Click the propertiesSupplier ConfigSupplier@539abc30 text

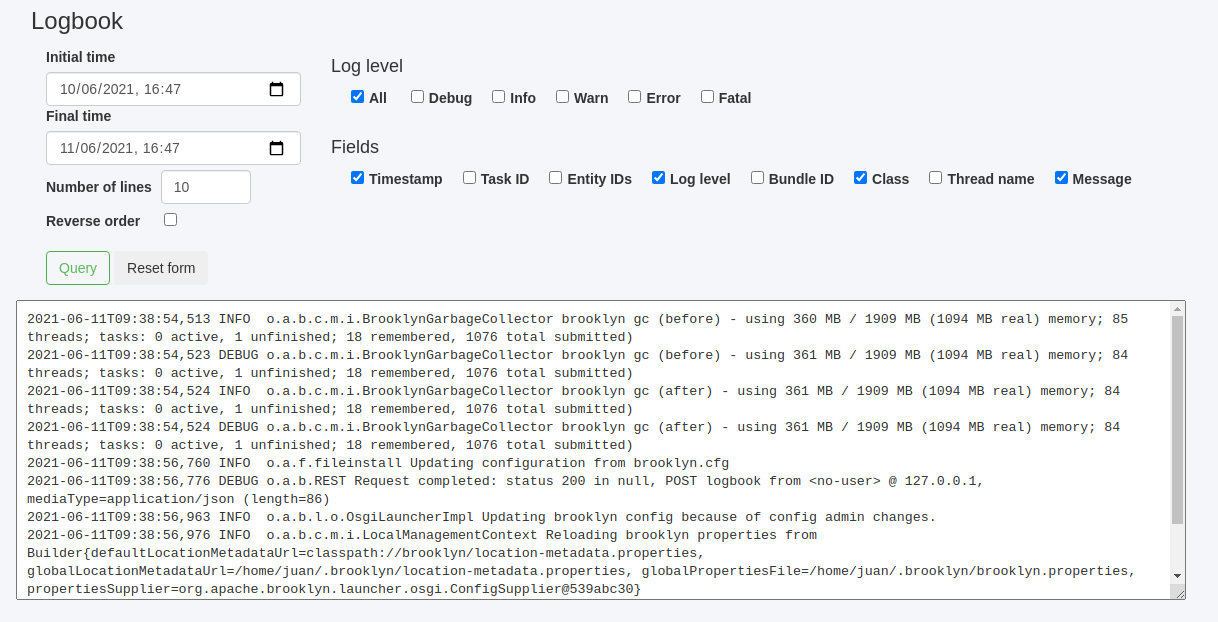(334, 589)
